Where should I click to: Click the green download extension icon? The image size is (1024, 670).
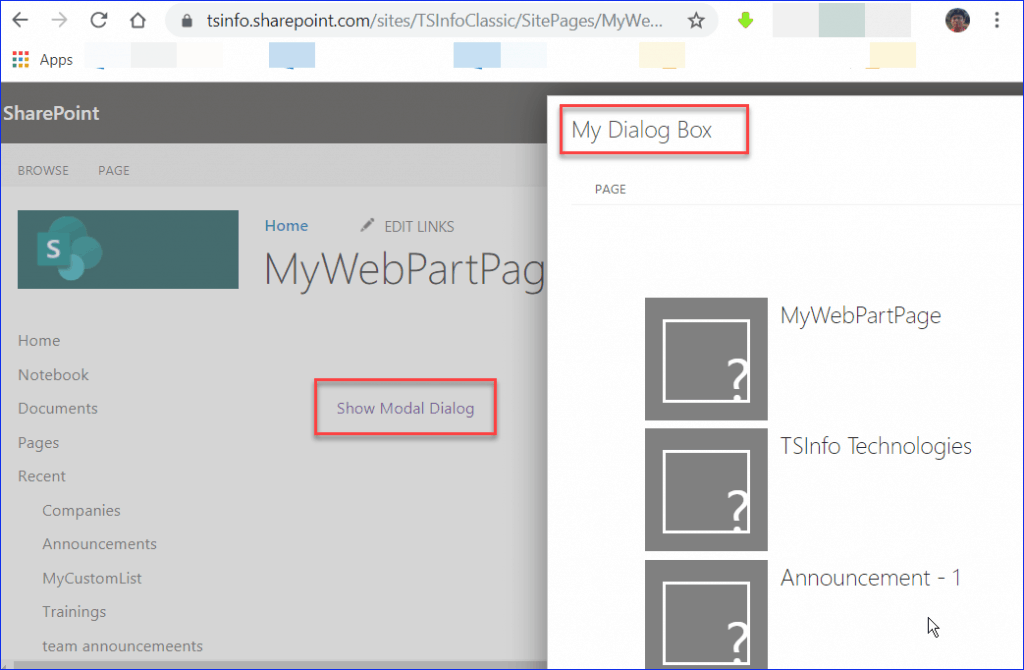745,20
